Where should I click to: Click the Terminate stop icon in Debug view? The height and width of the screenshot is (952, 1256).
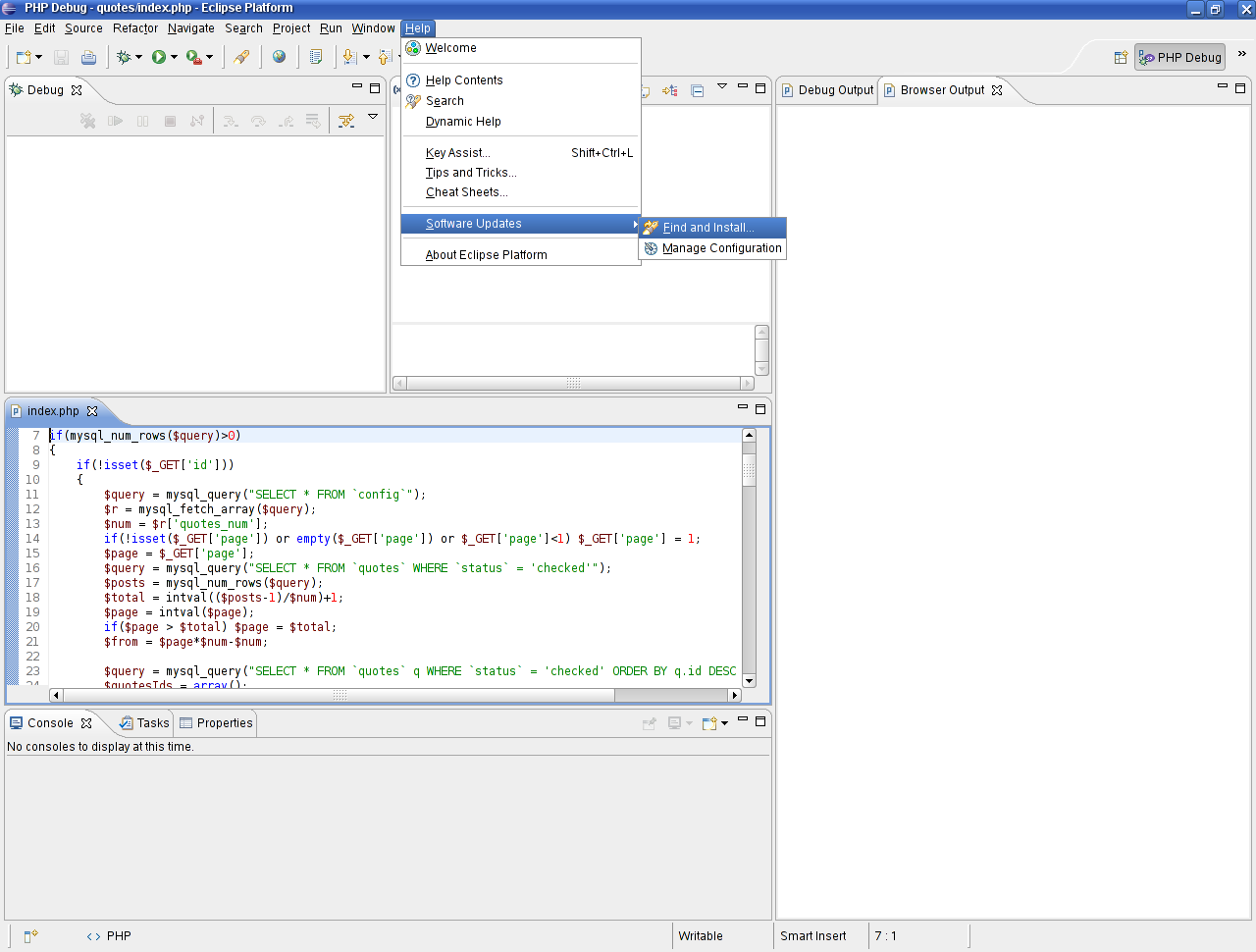tap(170, 121)
